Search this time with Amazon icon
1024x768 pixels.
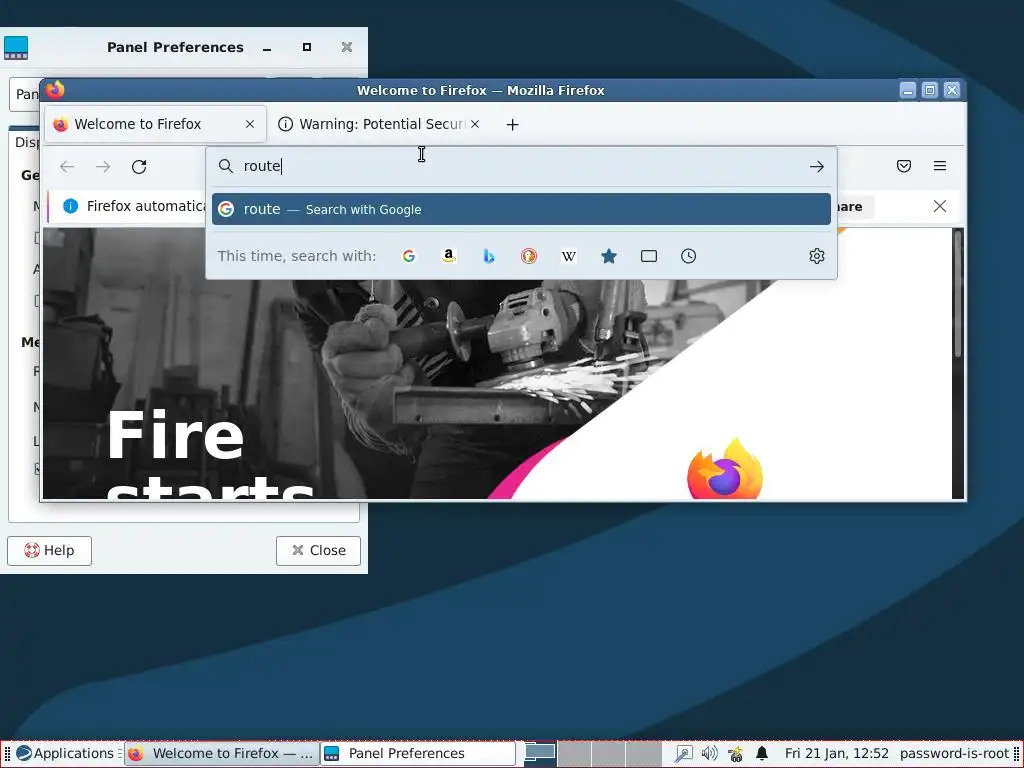[449, 256]
